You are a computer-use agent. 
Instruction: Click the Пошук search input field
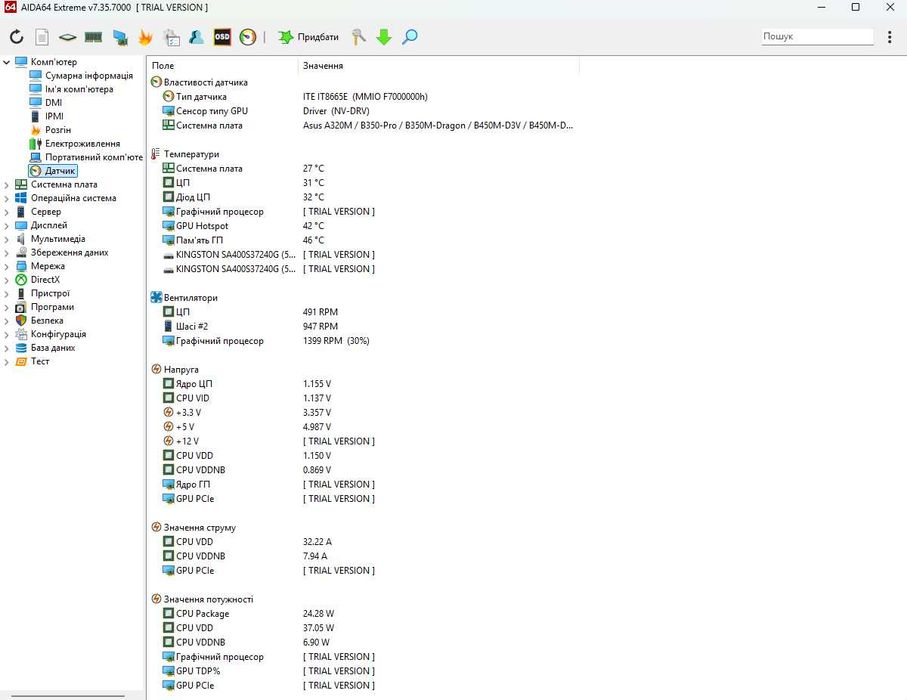coord(816,36)
